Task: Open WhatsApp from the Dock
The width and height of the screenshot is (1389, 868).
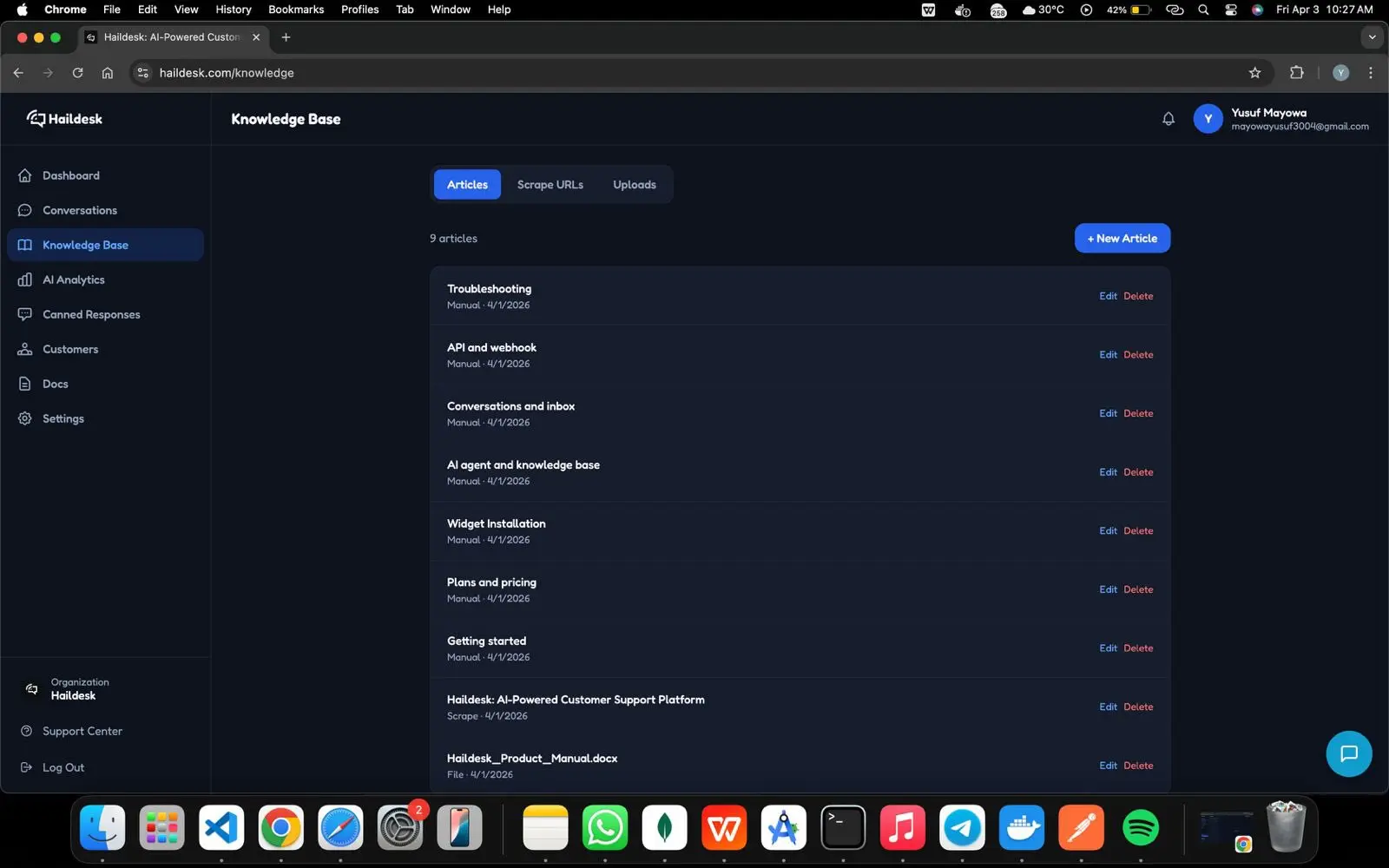Action: (605, 827)
